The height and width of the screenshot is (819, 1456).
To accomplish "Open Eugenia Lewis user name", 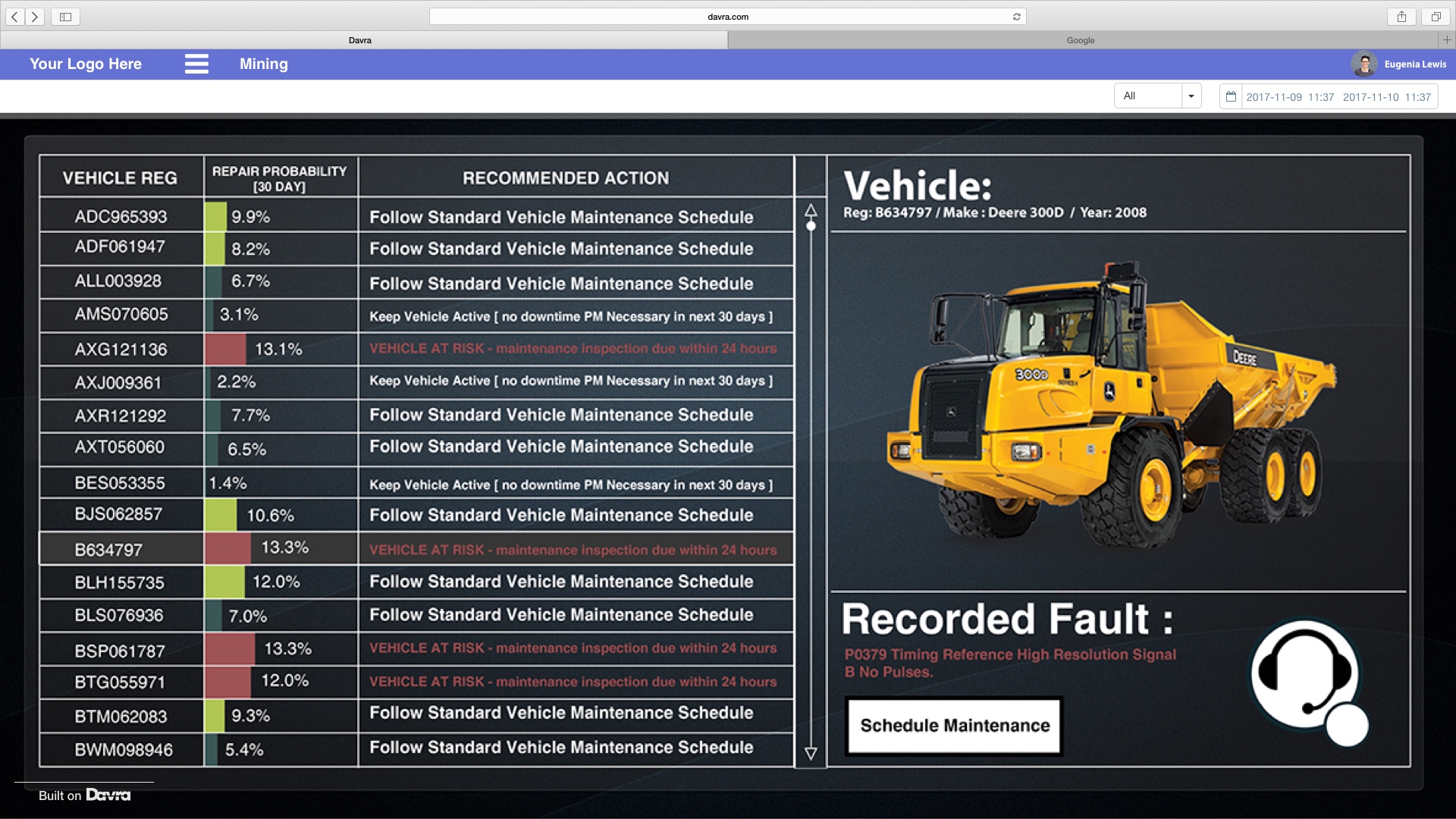I will click(1415, 64).
